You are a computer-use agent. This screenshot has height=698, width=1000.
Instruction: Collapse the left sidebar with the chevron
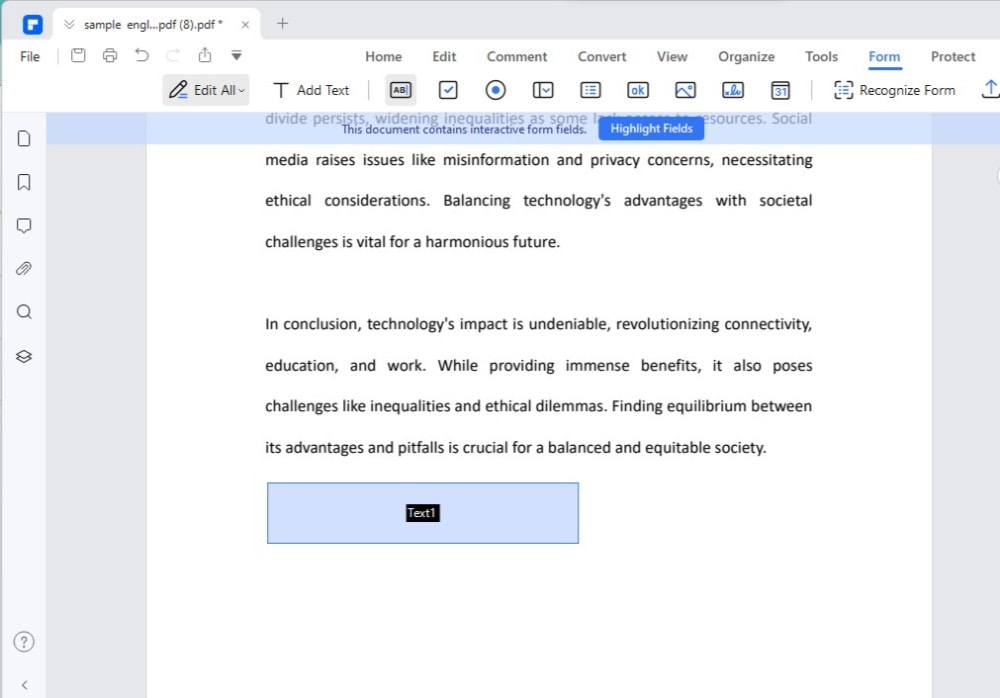(24, 685)
